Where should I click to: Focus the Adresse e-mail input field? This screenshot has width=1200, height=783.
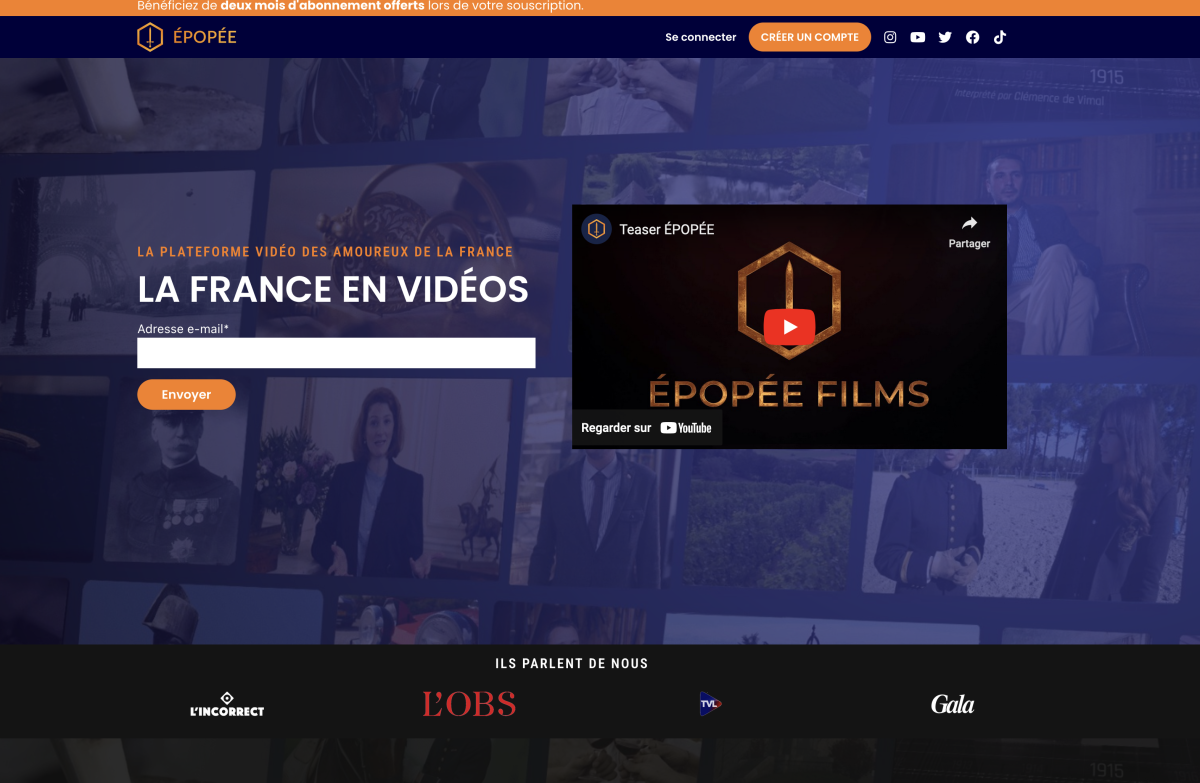tap(336, 353)
